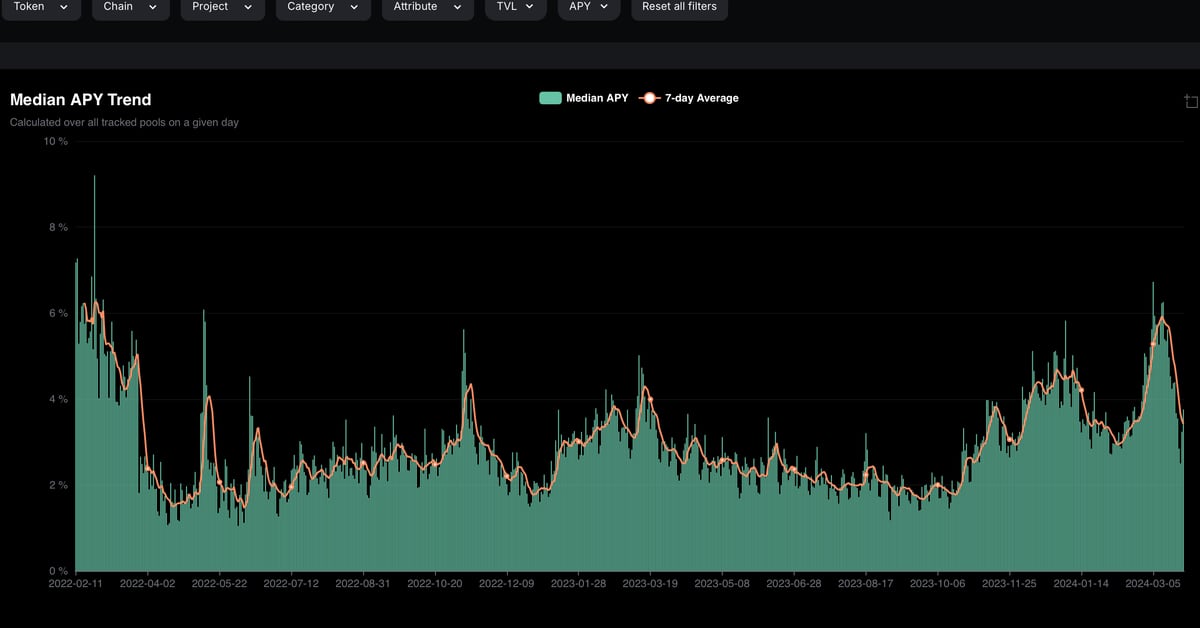Click the 2022-07-12 date label
Screen dimensions: 1200x628
coord(291,583)
